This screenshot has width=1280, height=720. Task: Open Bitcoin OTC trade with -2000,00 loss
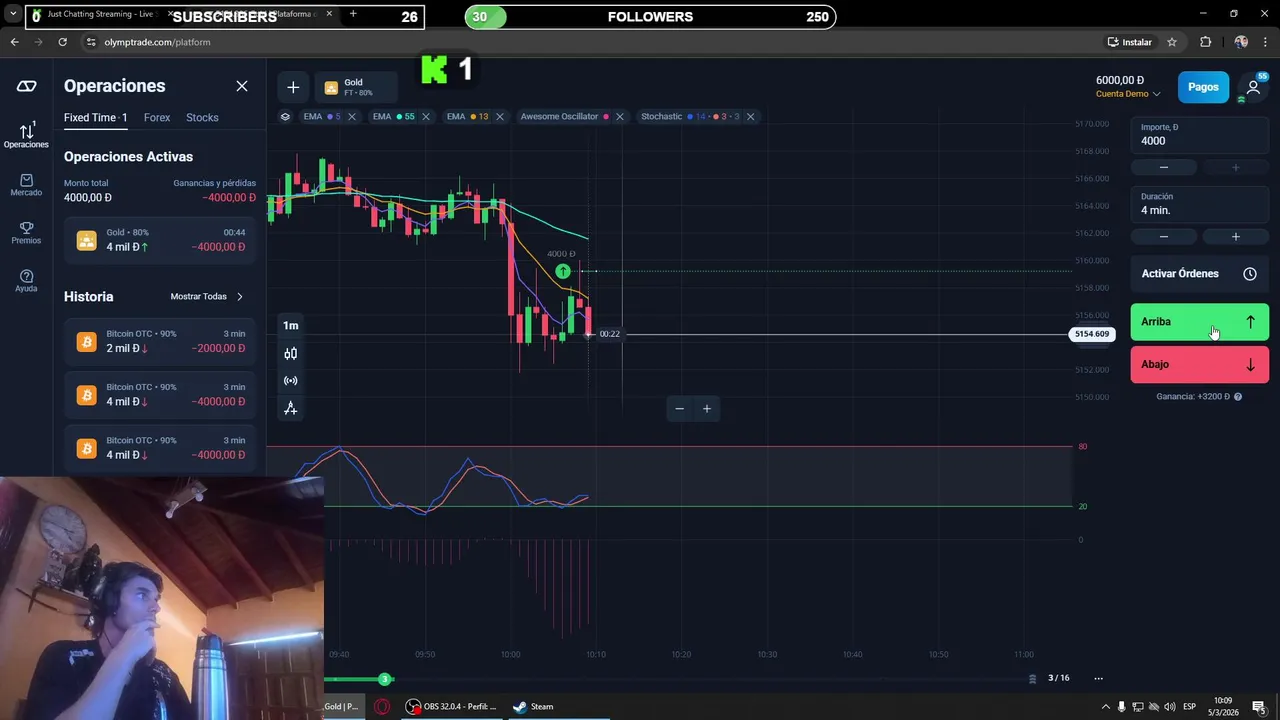pos(160,341)
